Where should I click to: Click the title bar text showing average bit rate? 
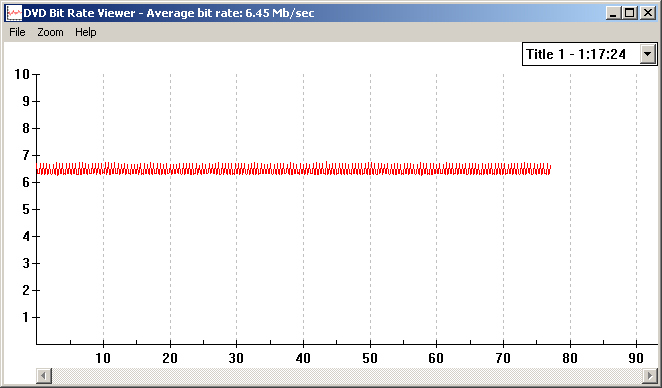[168, 13]
